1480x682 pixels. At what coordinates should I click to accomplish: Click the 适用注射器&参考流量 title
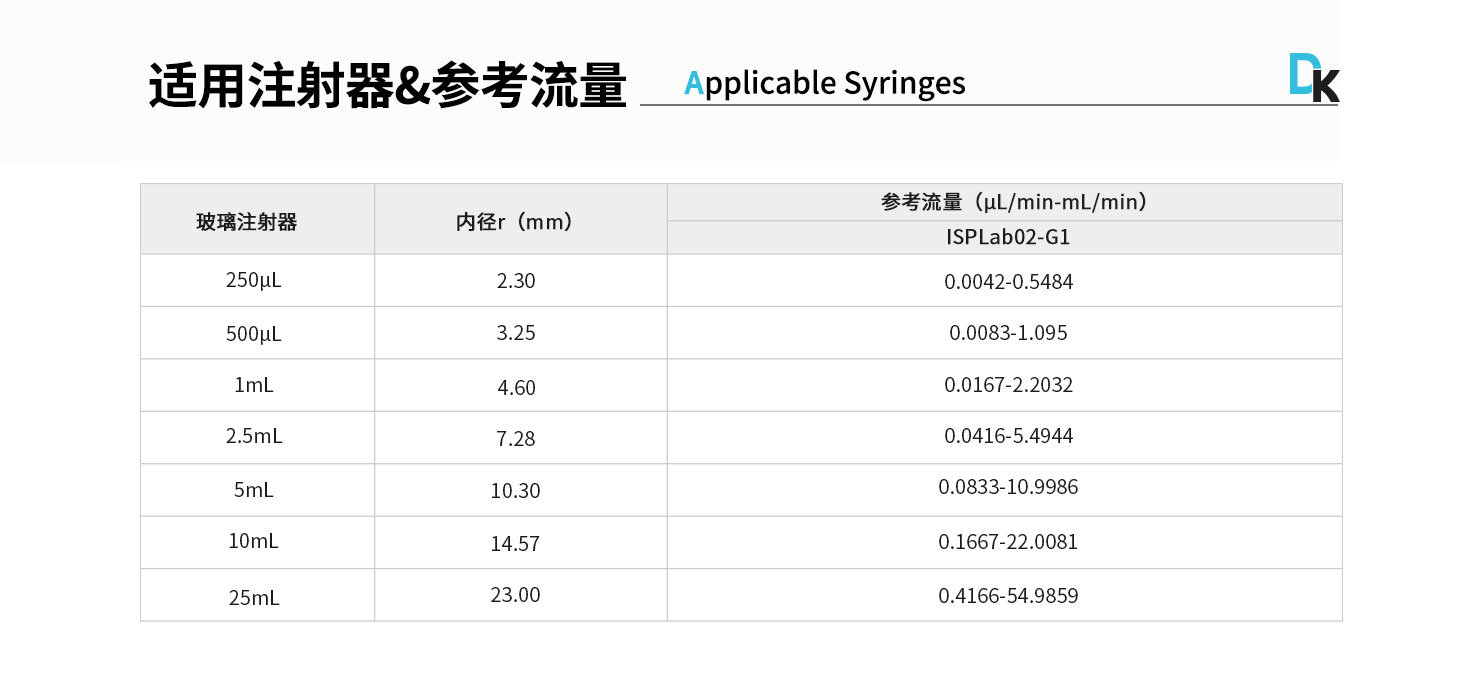point(387,85)
